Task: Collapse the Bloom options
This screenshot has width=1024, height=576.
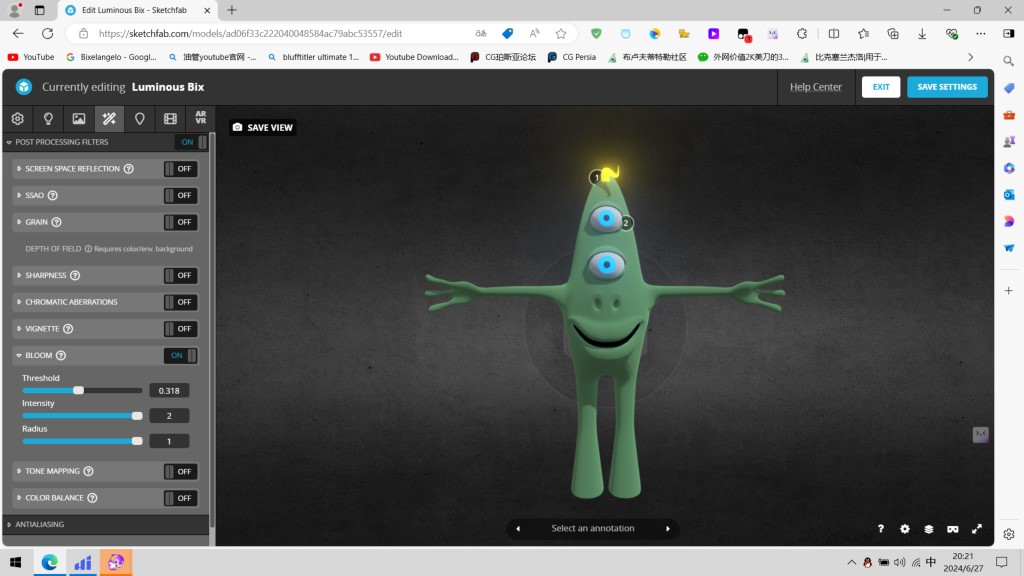Action: click(x=19, y=355)
